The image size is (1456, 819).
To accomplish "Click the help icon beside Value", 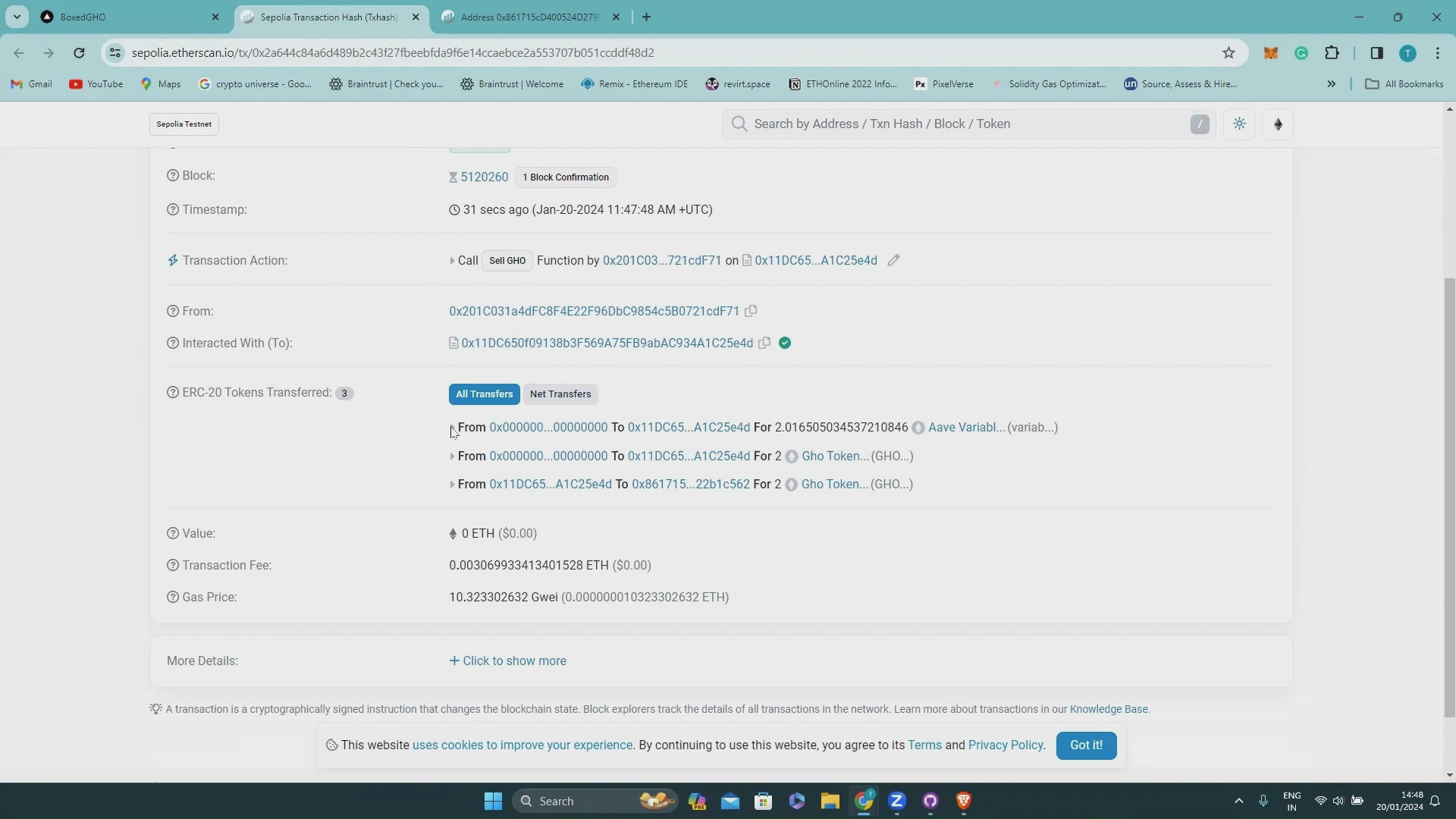I will (x=173, y=534).
